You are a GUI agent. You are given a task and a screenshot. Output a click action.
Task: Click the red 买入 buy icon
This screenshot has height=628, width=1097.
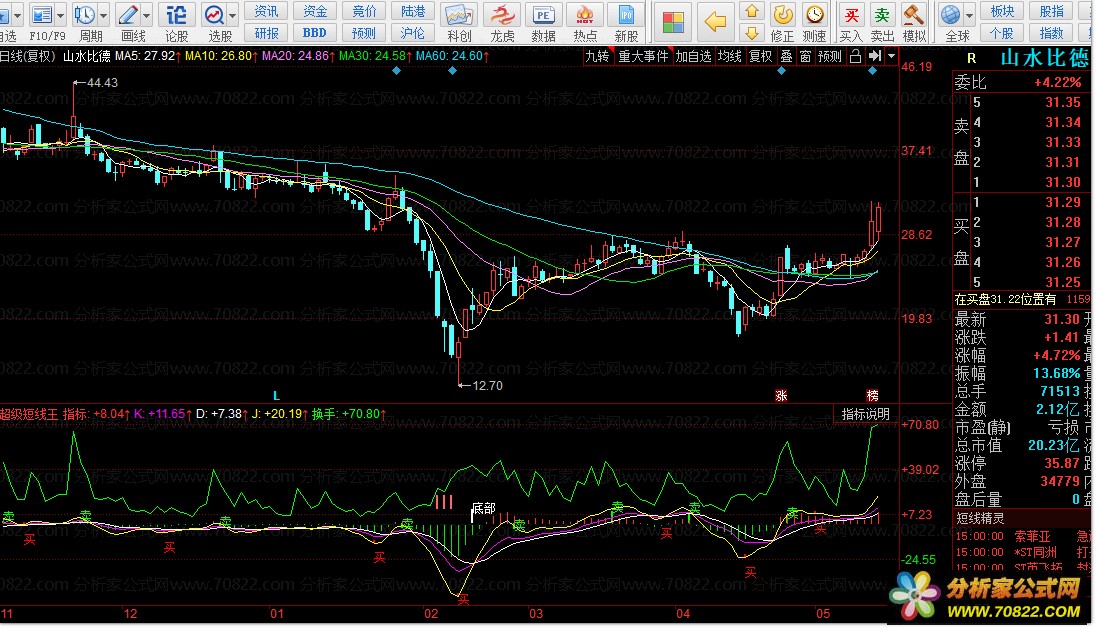click(851, 15)
